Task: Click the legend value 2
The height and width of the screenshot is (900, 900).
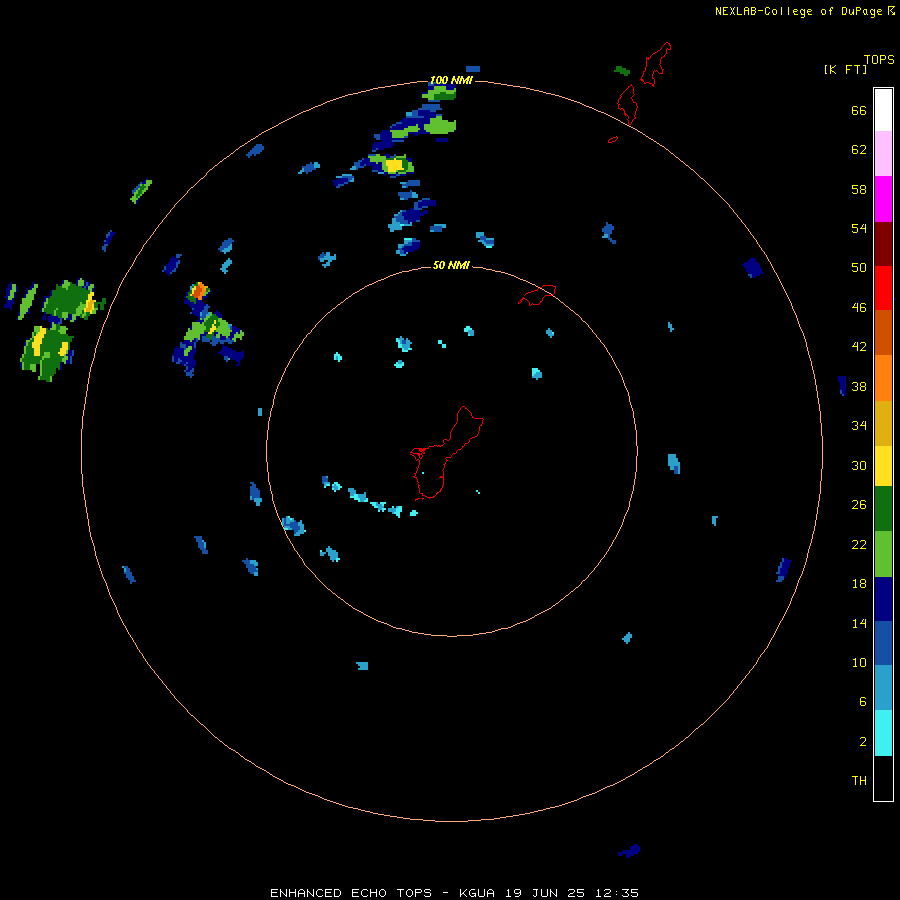Action: pyautogui.click(x=863, y=742)
